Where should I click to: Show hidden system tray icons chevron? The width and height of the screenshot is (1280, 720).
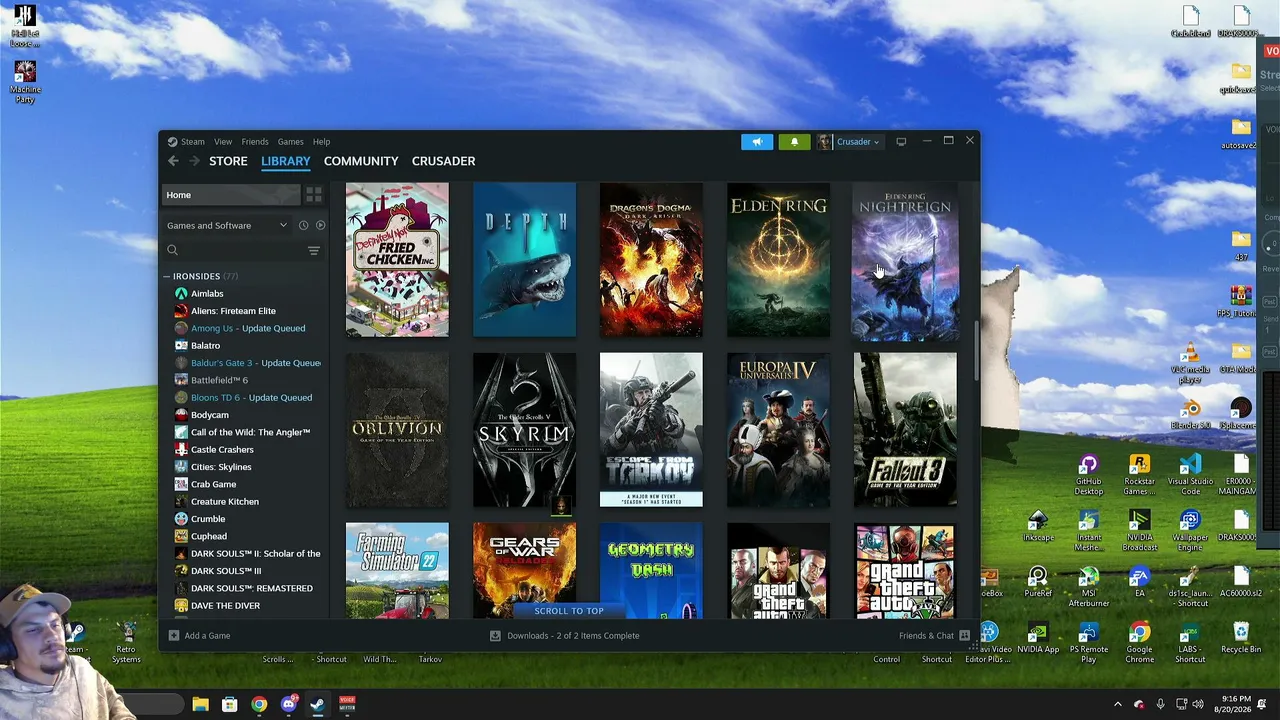(1118, 704)
